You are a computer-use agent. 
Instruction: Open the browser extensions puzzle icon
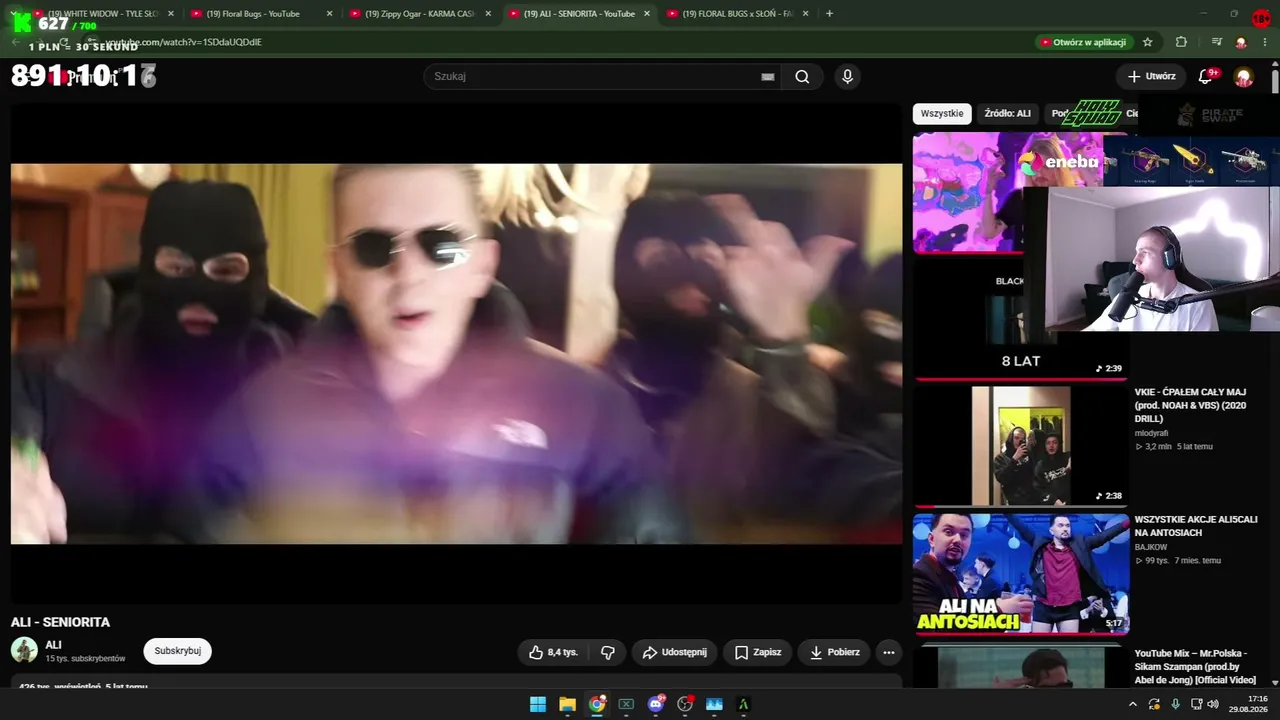pyautogui.click(x=1181, y=42)
